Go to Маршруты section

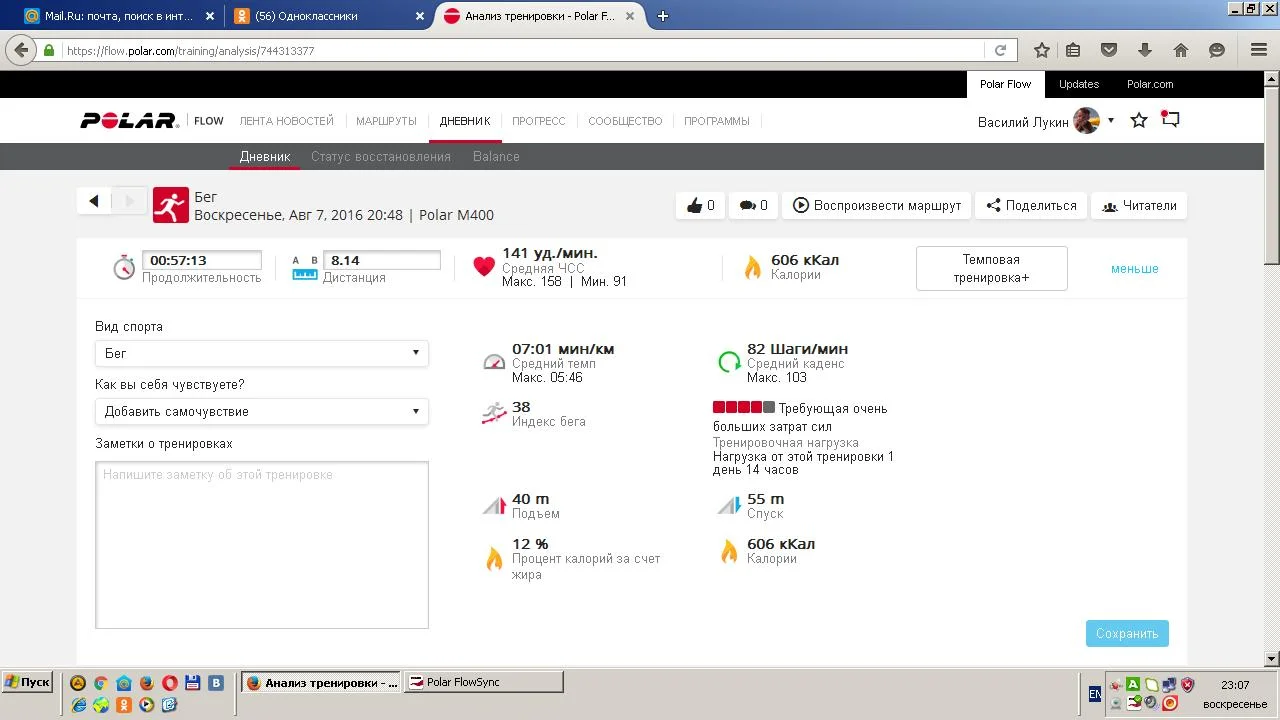386,121
